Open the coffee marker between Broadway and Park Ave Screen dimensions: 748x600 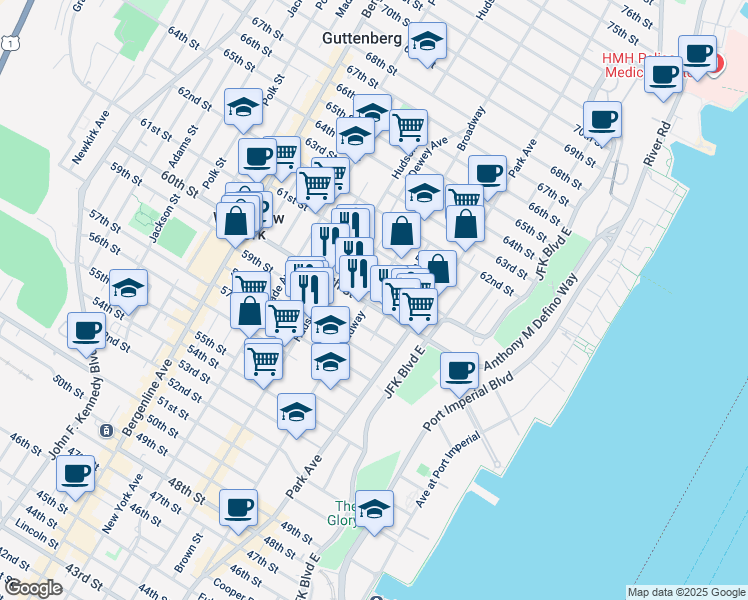pyautogui.click(x=487, y=174)
